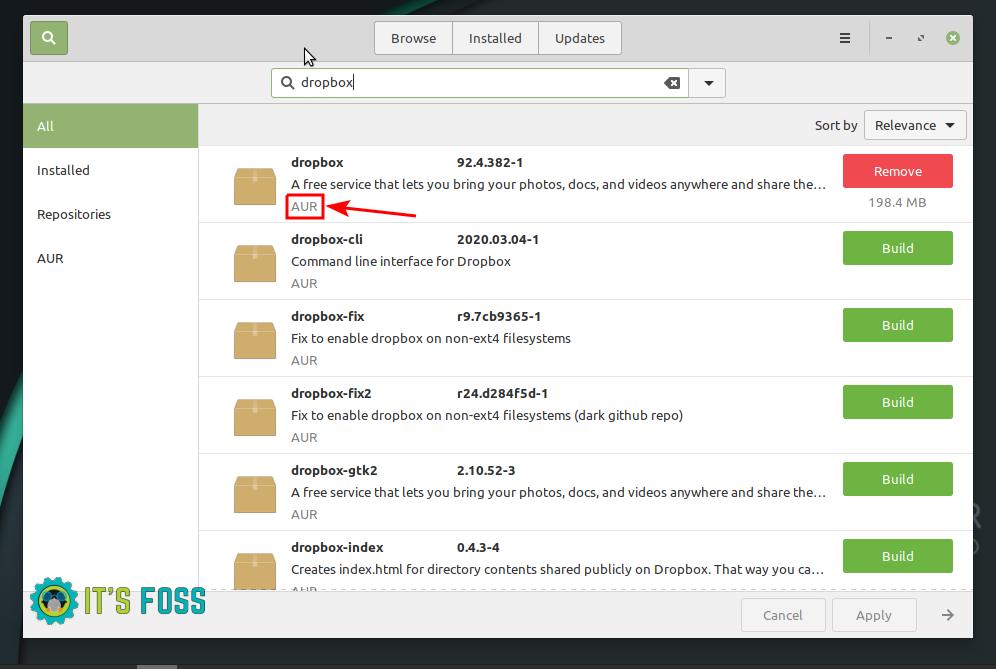
Task: Open the Relevance sort dropdown
Action: 914,126
